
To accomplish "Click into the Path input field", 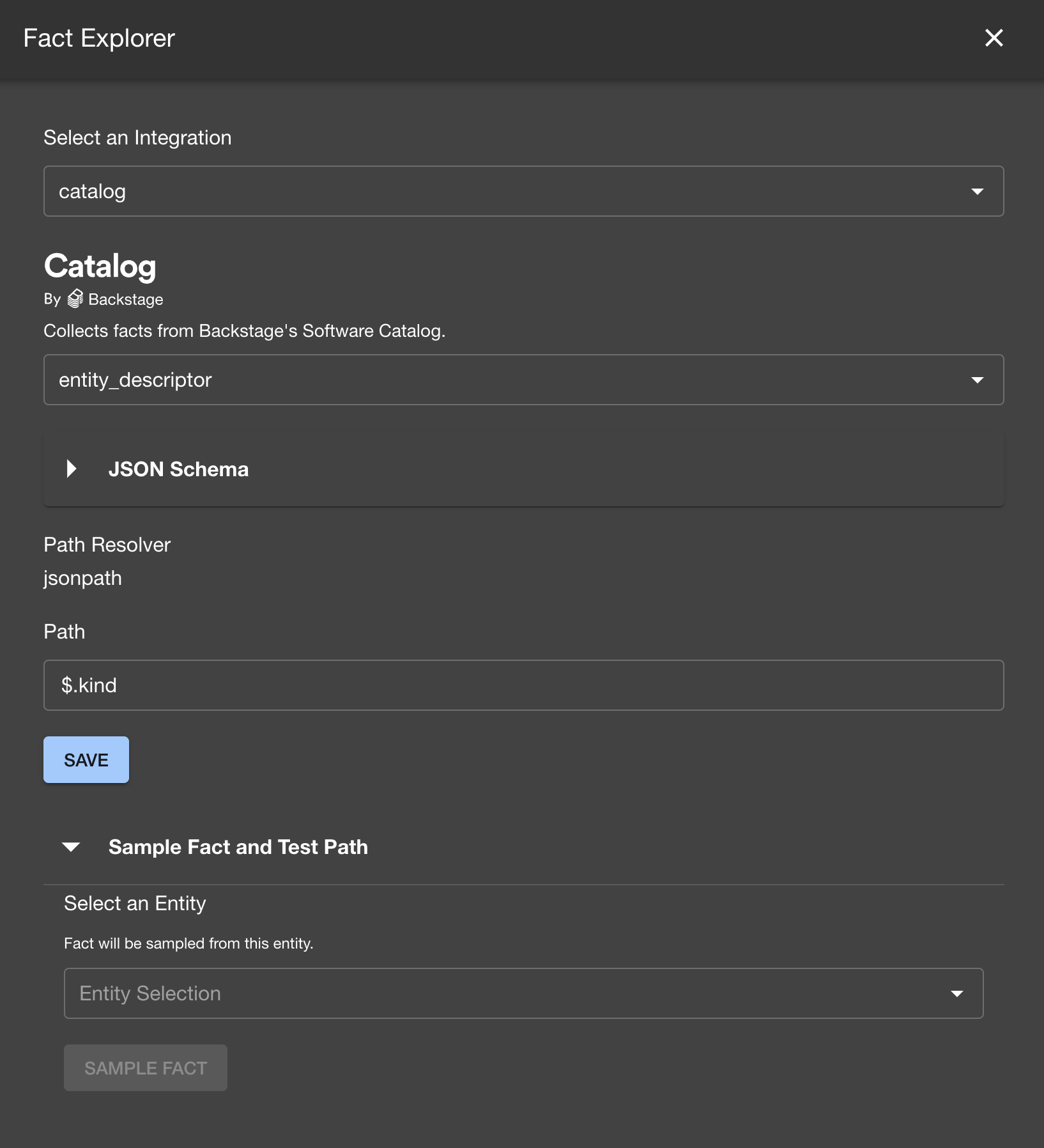I will 523,685.
